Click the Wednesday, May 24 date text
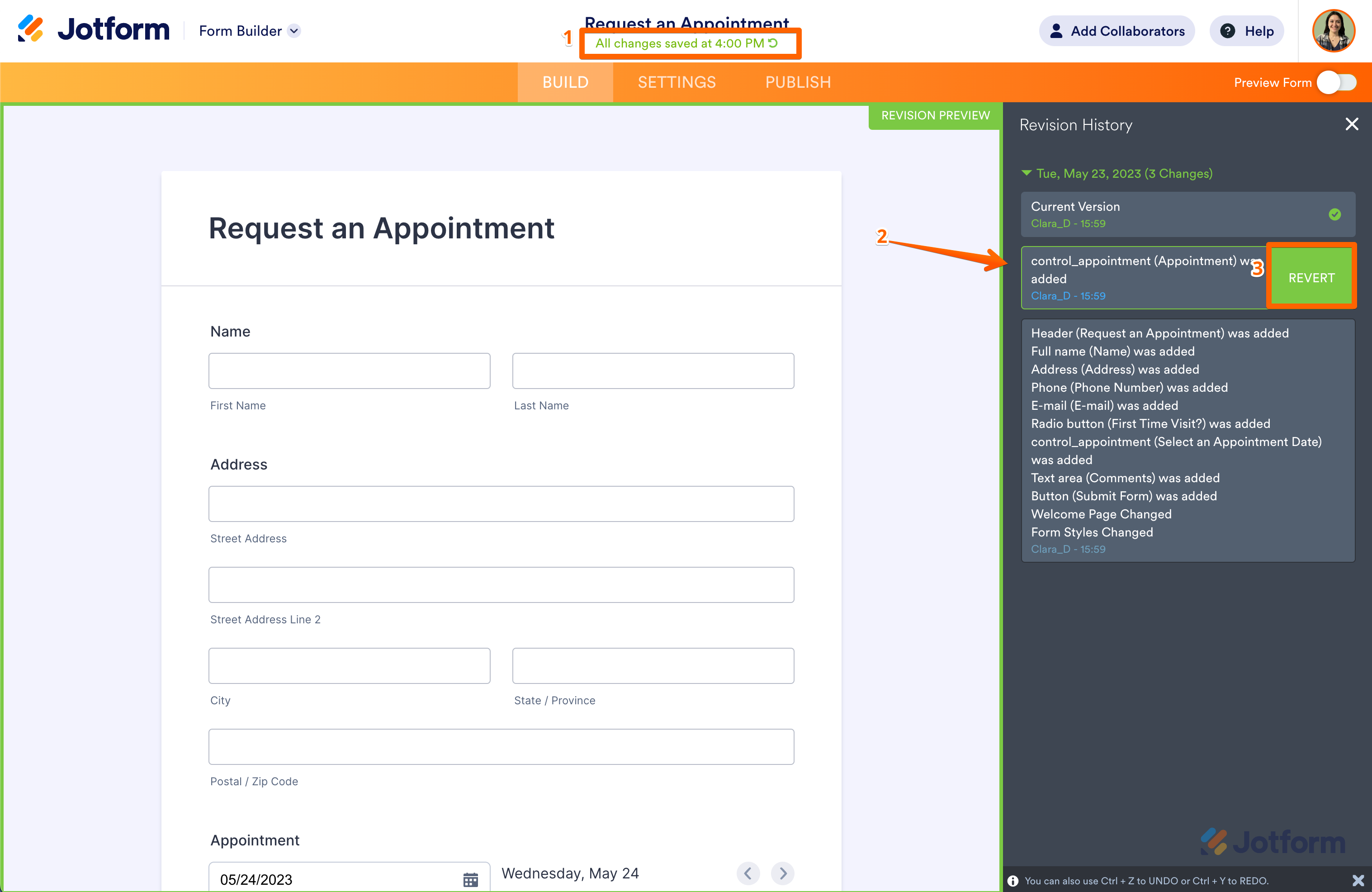This screenshot has width=1372, height=892. pos(570,873)
